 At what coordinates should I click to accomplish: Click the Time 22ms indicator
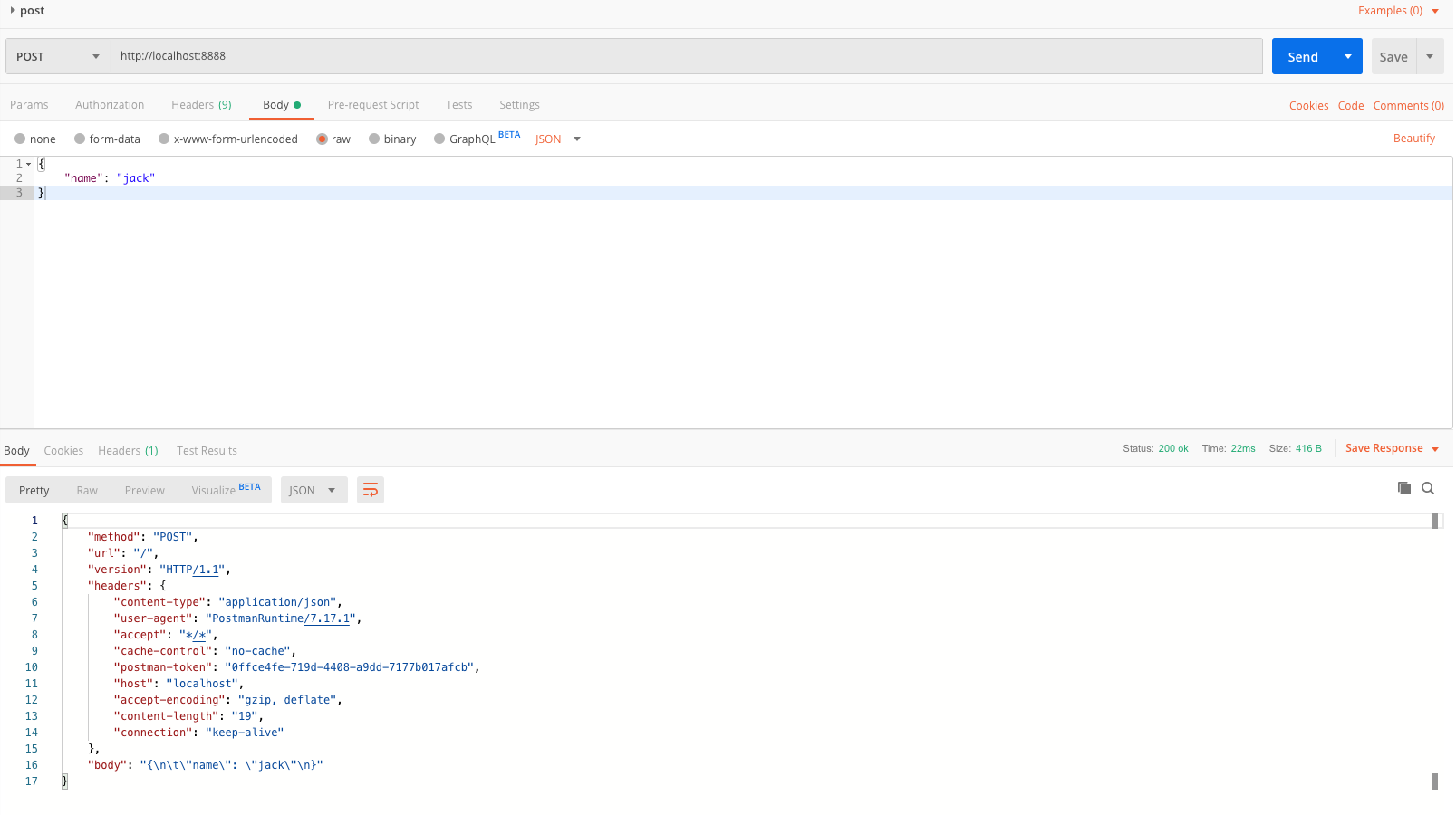[1229, 448]
